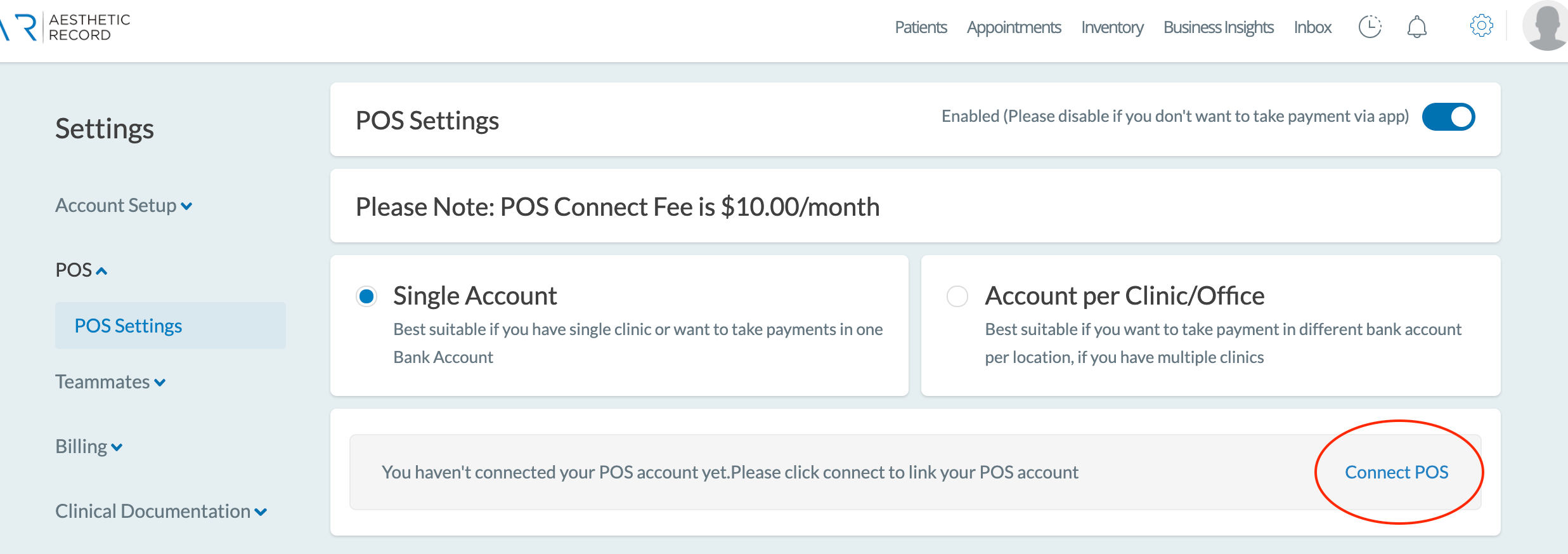This screenshot has width=1568, height=554.
Task: Open the Inbox
Action: click(x=1312, y=27)
